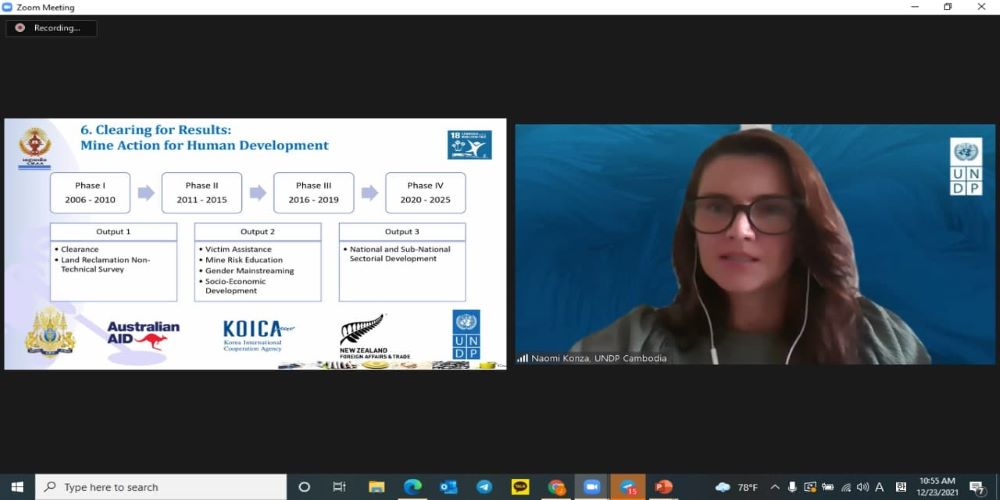Open Outlook from the taskbar
Screen dimensions: 1000x500
click(448, 487)
